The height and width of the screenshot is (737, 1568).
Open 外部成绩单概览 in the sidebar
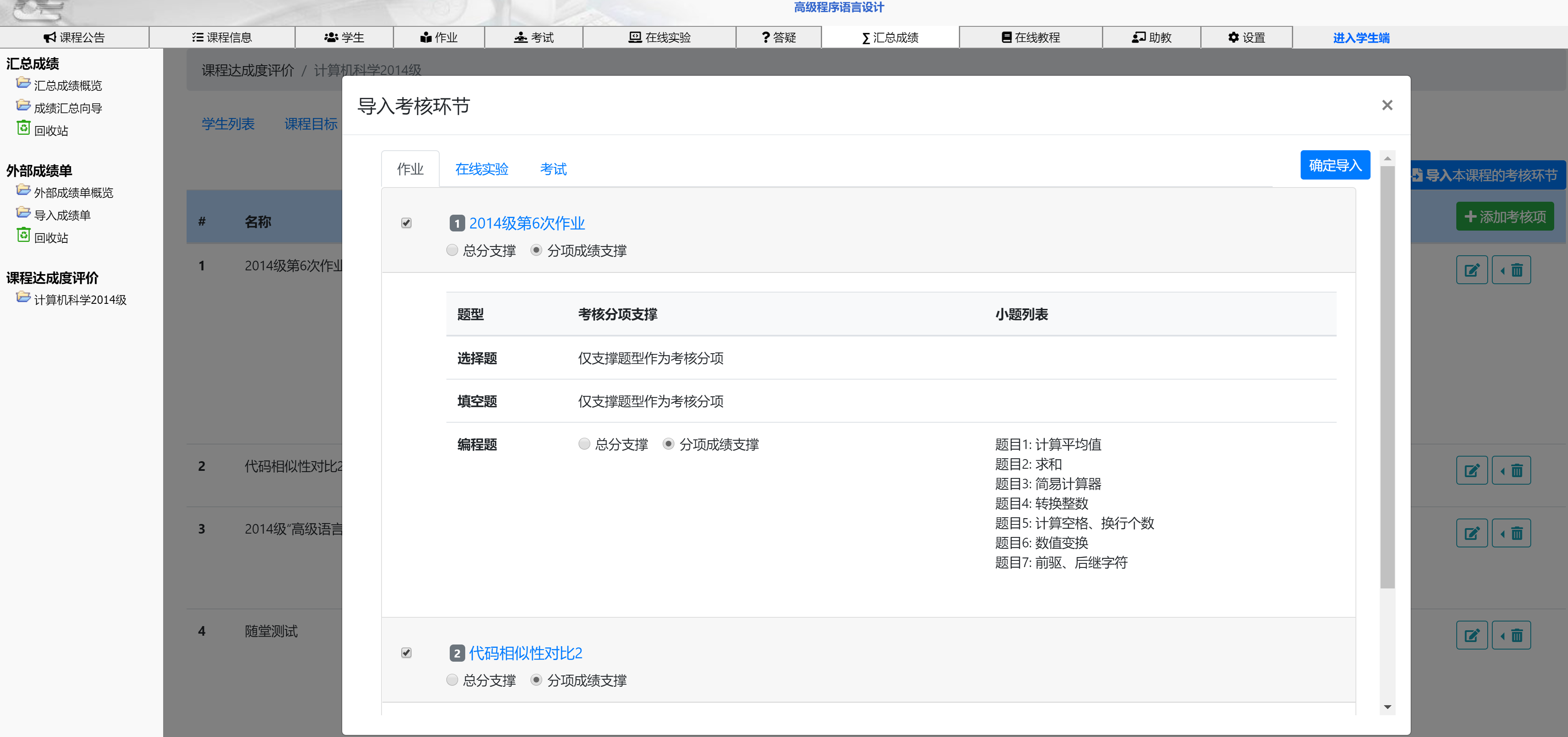[x=74, y=193]
